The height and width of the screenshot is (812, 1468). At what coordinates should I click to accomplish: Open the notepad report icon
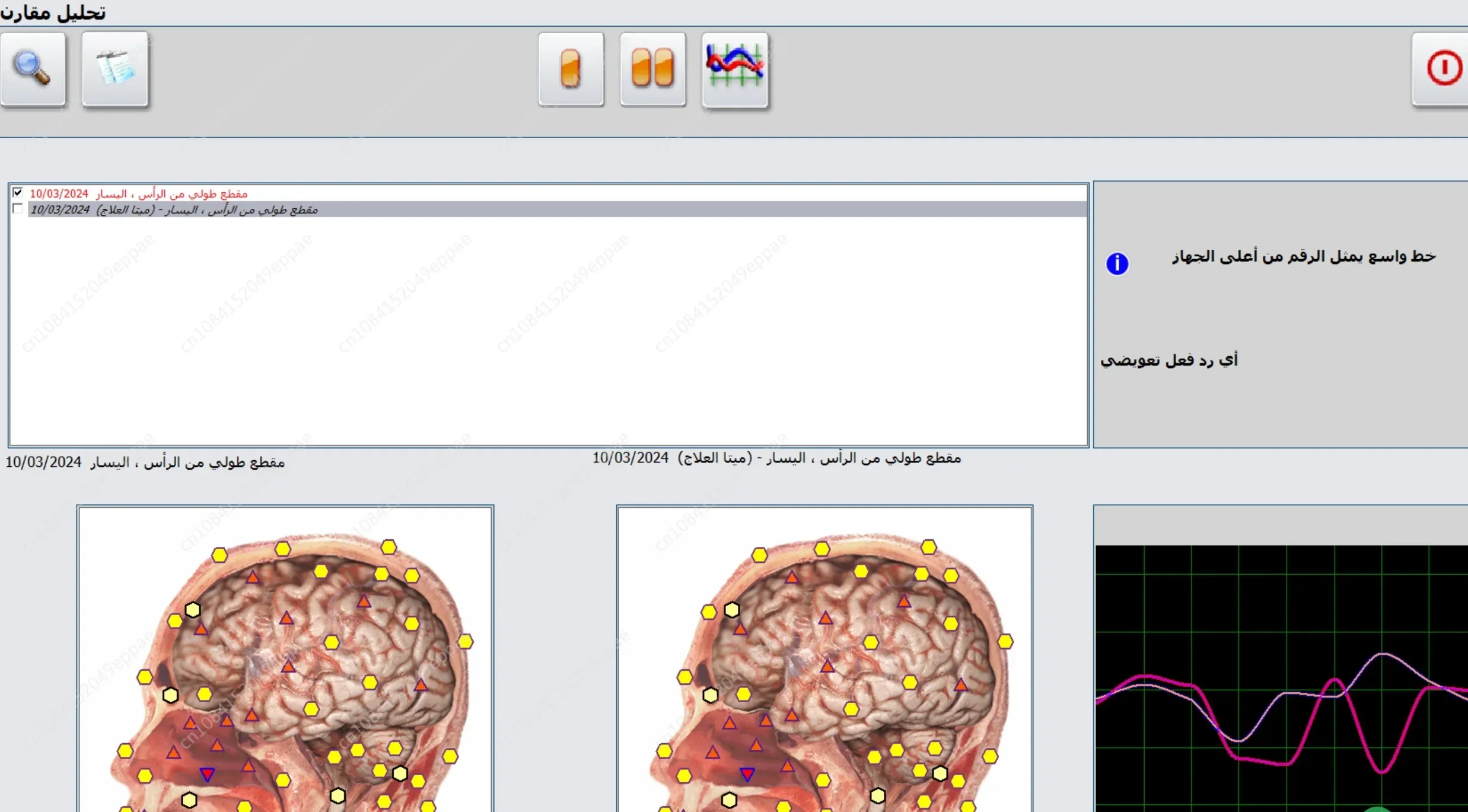[x=115, y=69]
